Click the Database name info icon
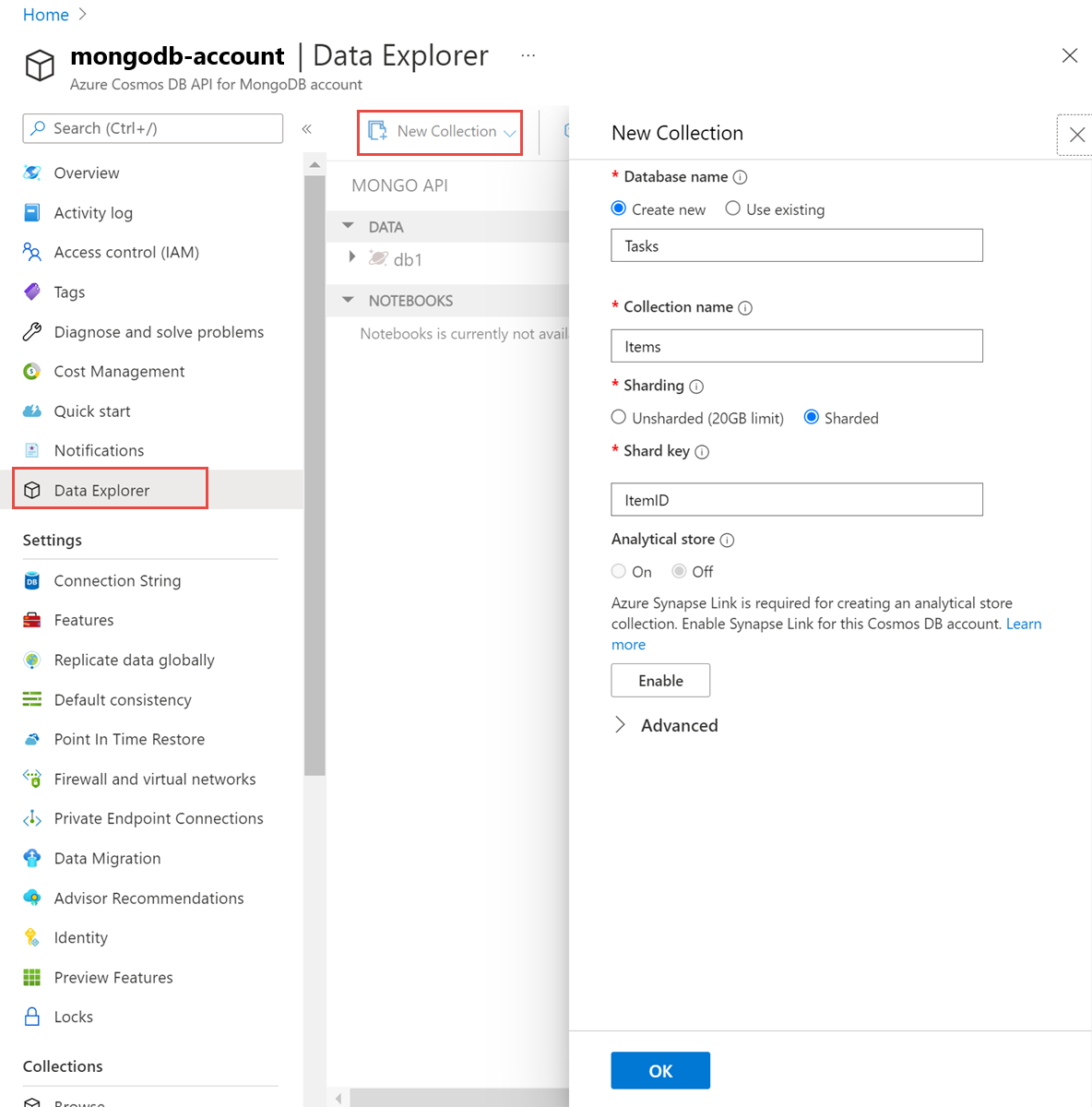The width and height of the screenshot is (1092, 1107). pos(740,177)
